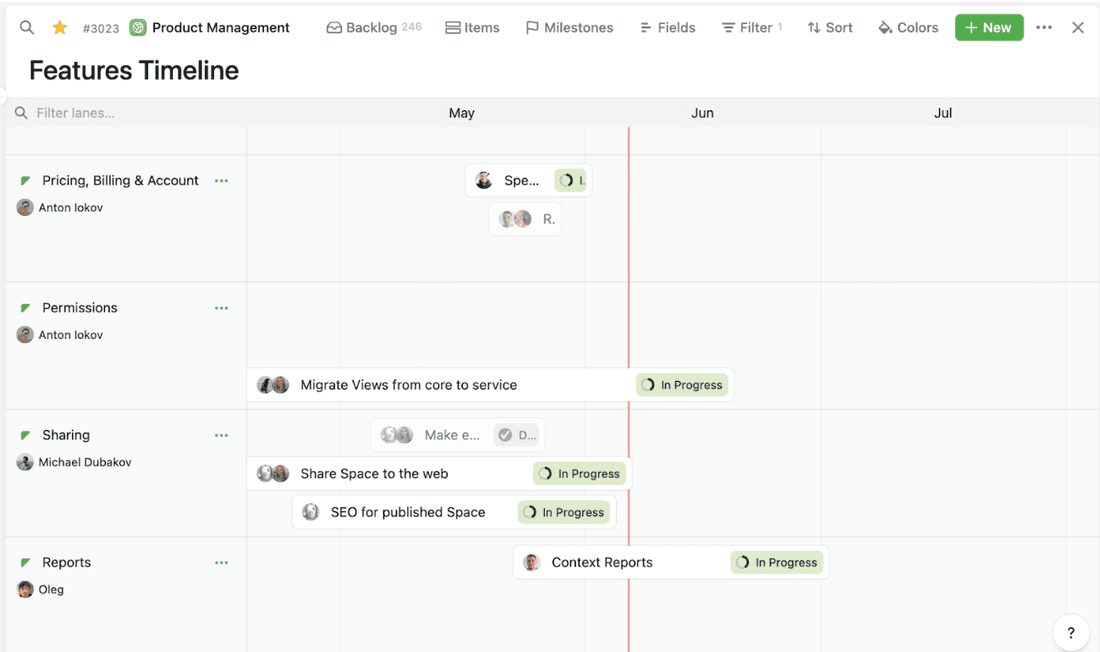Click the search magnifier icon in the top bar

point(25,27)
